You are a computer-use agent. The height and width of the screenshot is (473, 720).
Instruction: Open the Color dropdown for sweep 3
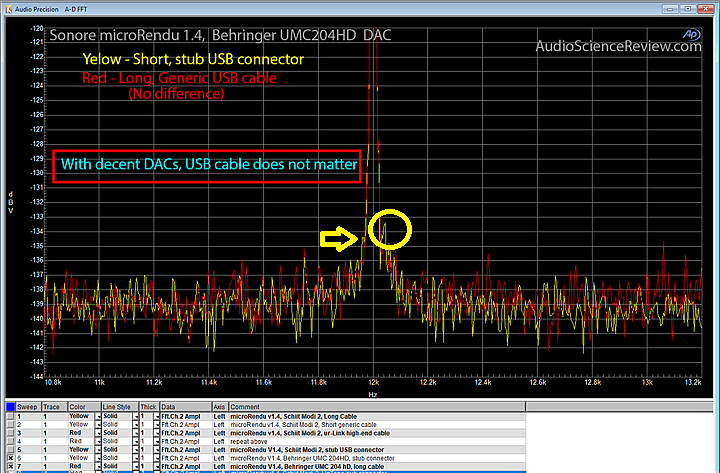(x=98, y=433)
